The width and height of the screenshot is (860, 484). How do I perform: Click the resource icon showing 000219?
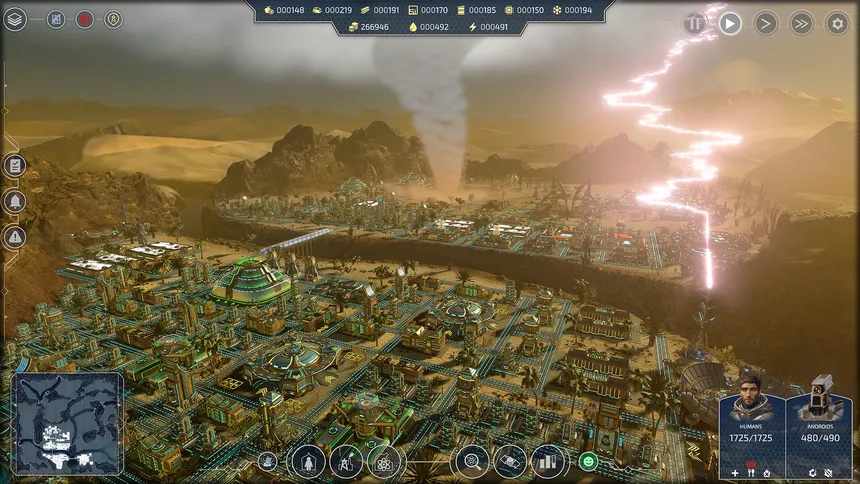pyautogui.click(x=317, y=10)
